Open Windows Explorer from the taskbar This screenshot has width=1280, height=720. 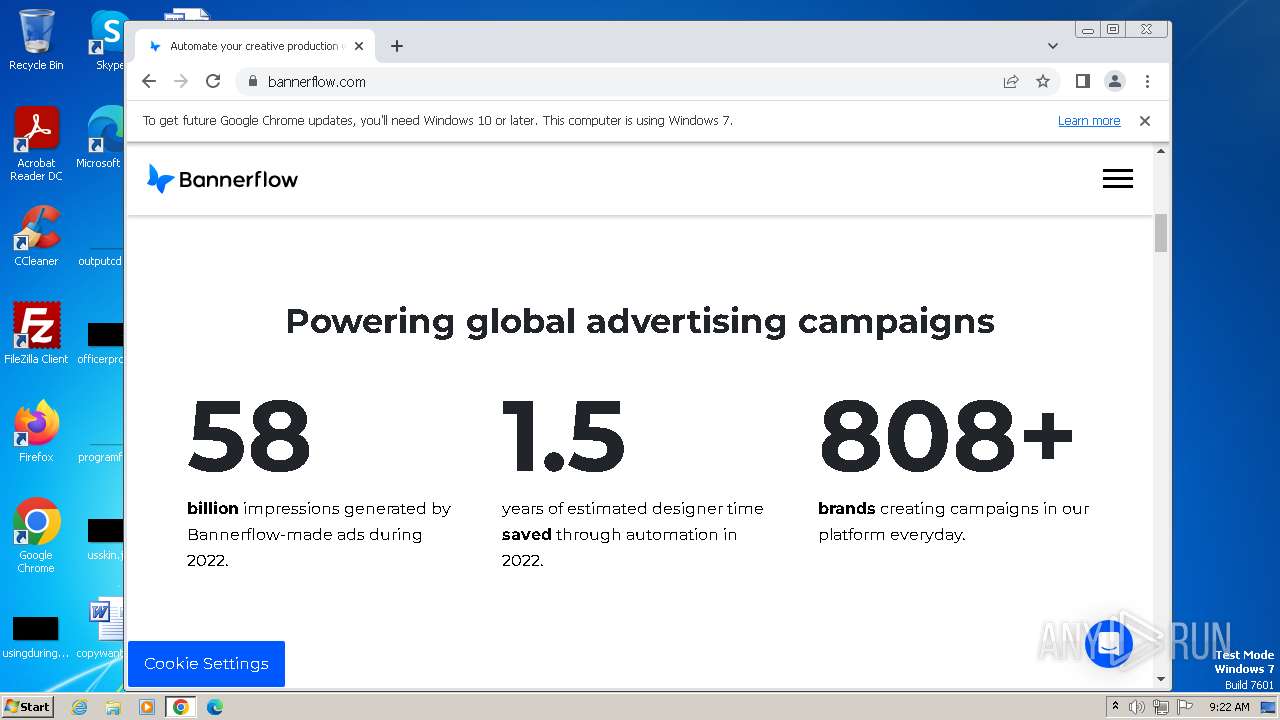point(113,707)
